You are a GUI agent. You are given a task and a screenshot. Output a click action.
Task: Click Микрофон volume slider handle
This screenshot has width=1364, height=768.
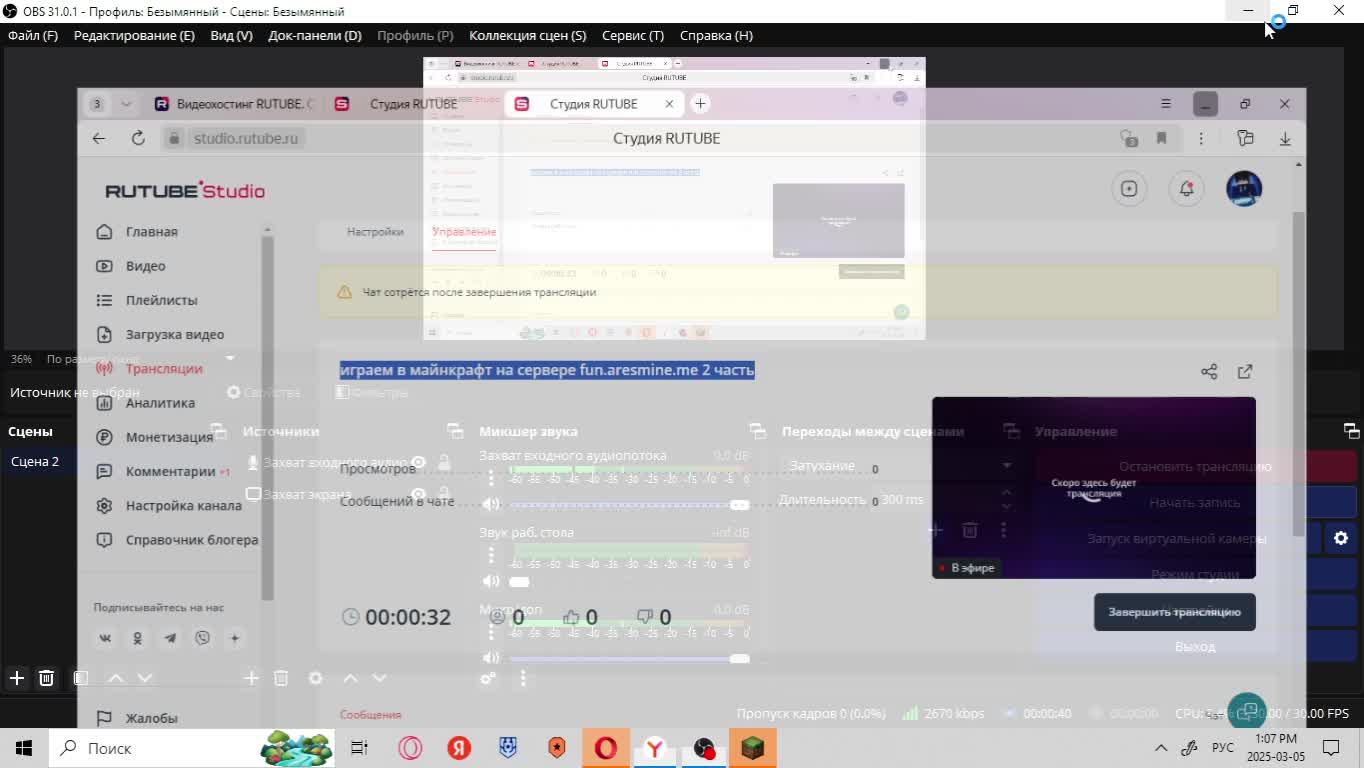point(740,658)
